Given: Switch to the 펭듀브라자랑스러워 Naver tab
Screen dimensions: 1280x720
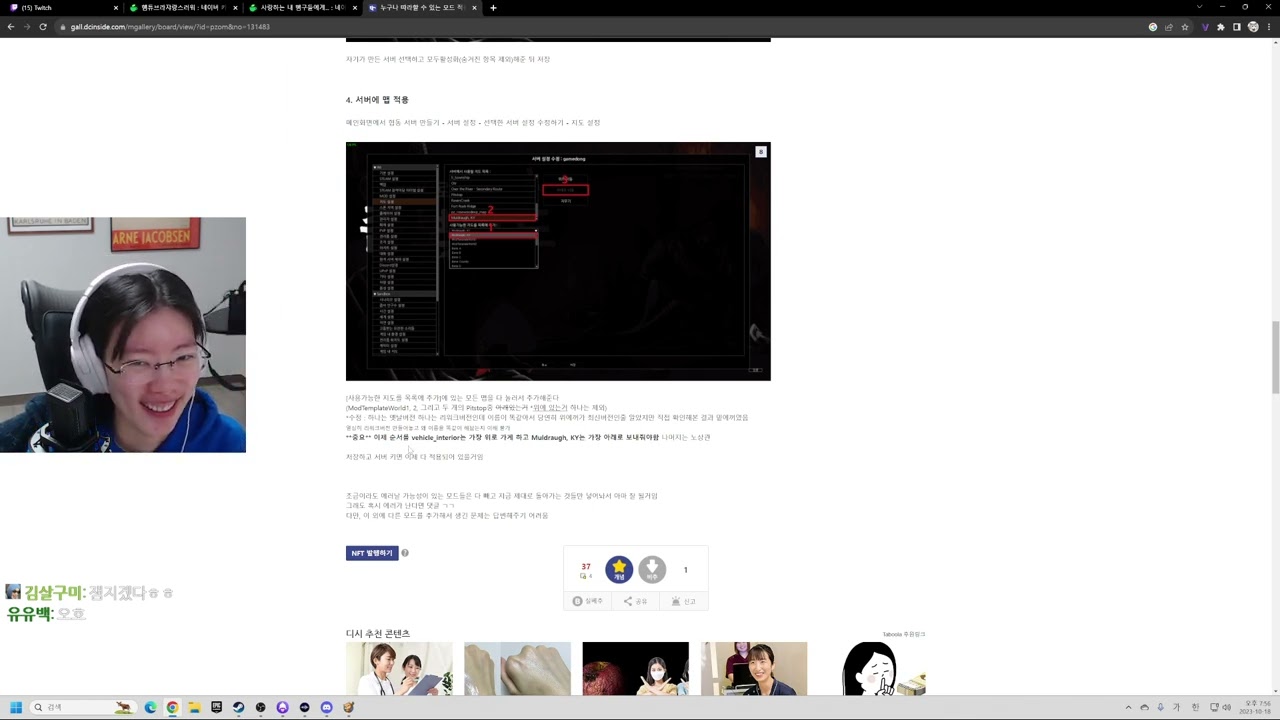Looking at the screenshot, I should point(180,8).
